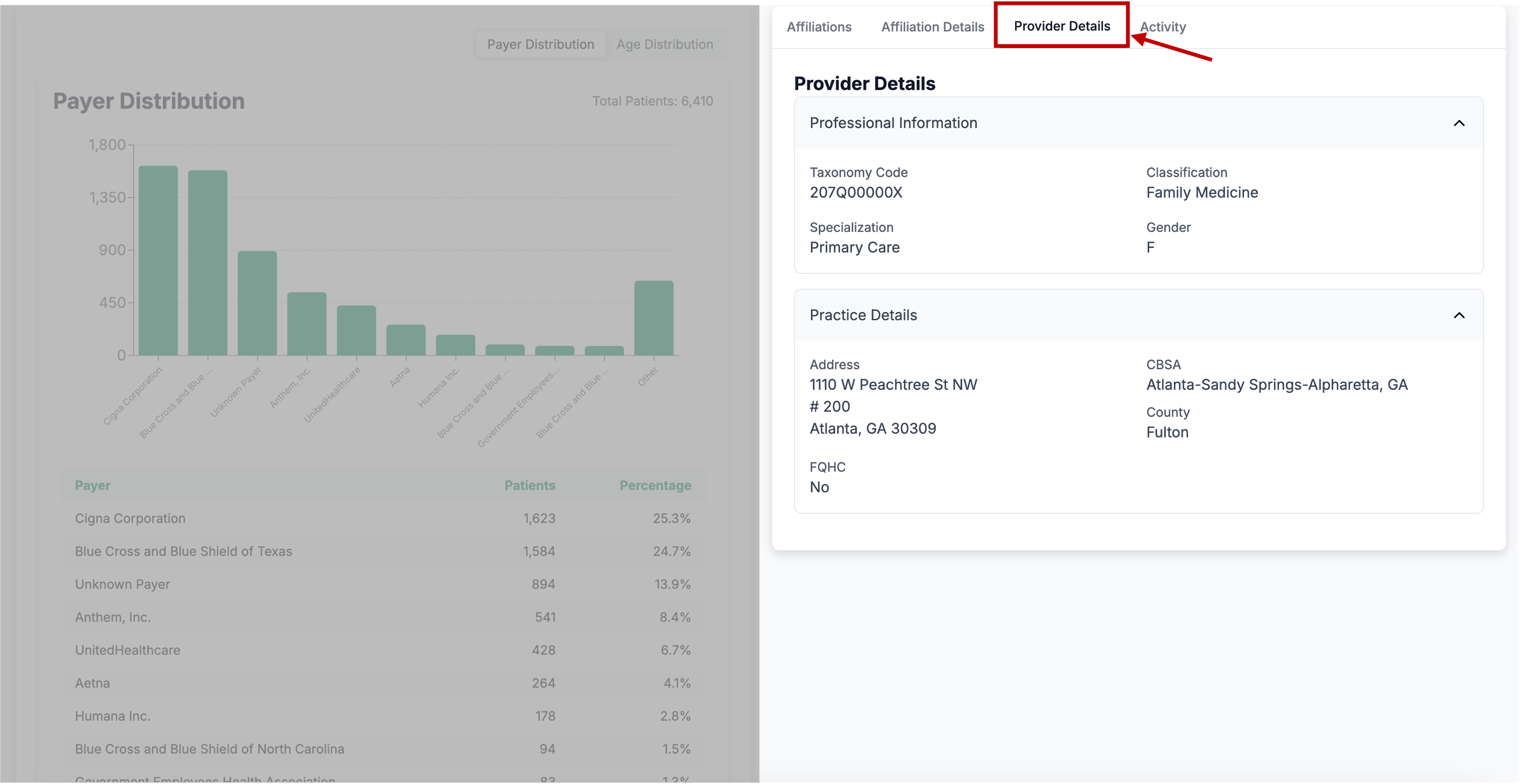
Task: Click the Anthem, Inc. chart bar
Action: (307, 324)
